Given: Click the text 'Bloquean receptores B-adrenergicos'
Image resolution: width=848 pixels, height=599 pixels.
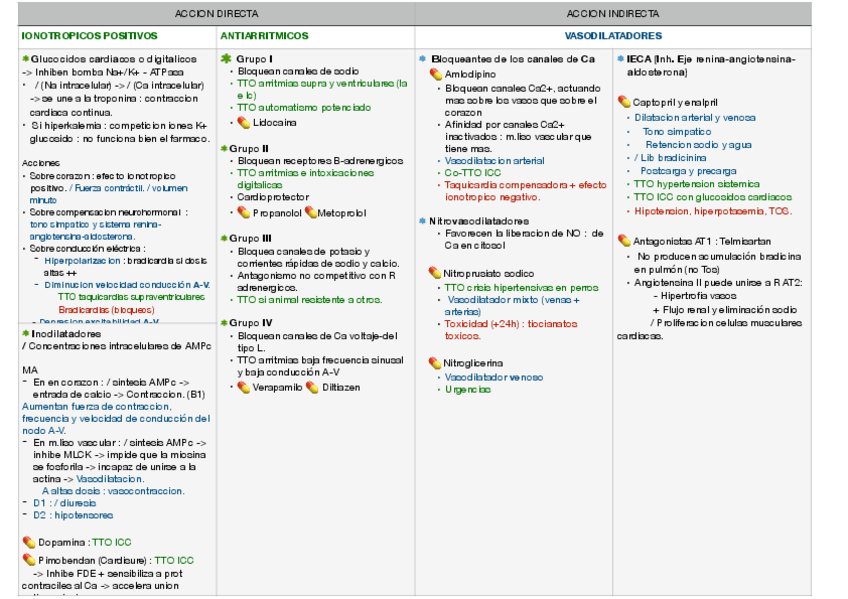Looking at the screenshot, I should coord(320,161).
